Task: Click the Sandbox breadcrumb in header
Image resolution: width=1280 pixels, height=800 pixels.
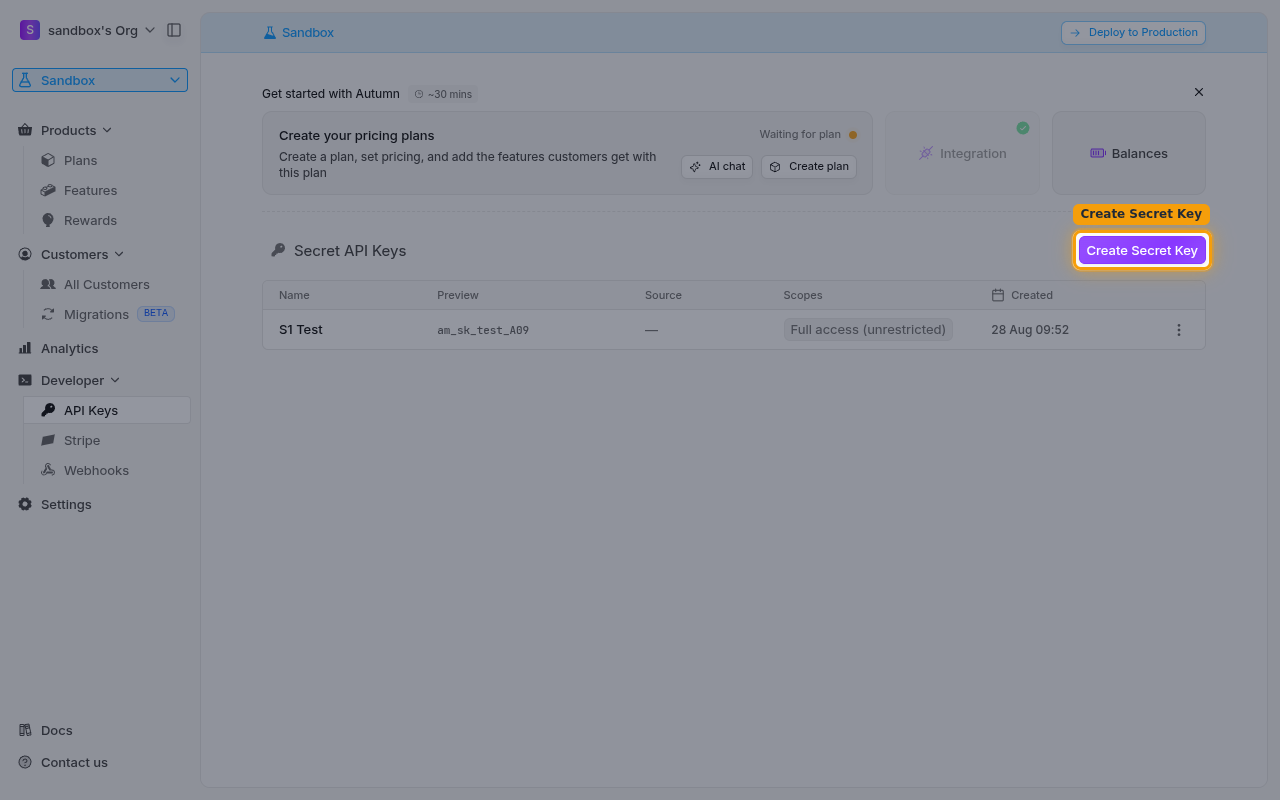Action: point(298,32)
